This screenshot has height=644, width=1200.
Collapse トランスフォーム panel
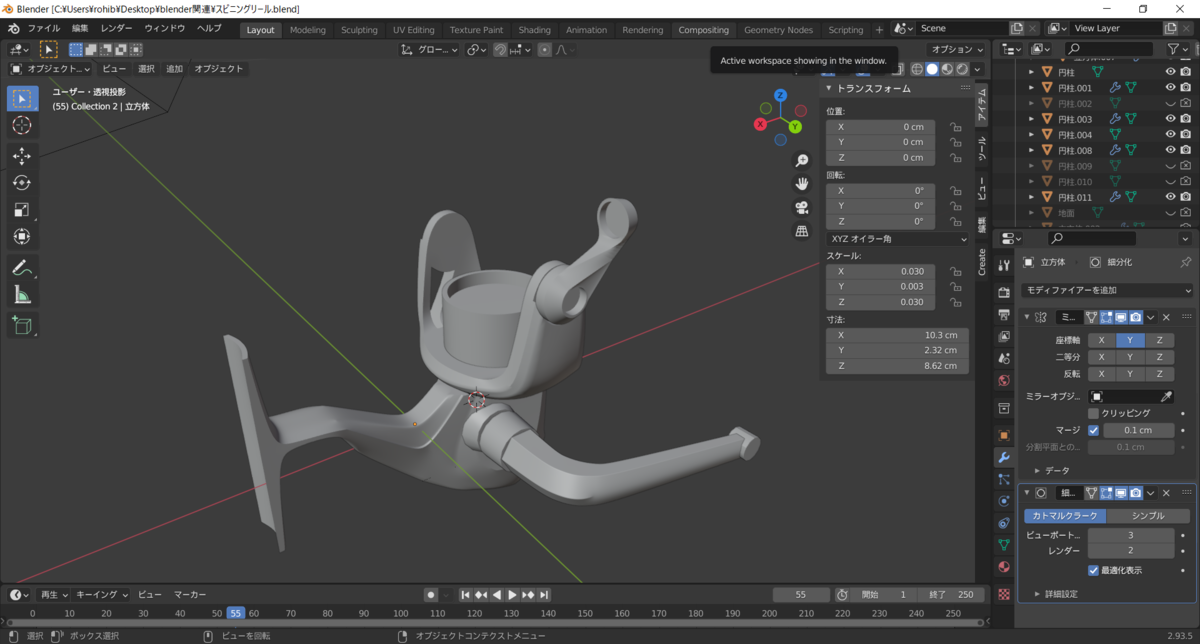click(829, 88)
